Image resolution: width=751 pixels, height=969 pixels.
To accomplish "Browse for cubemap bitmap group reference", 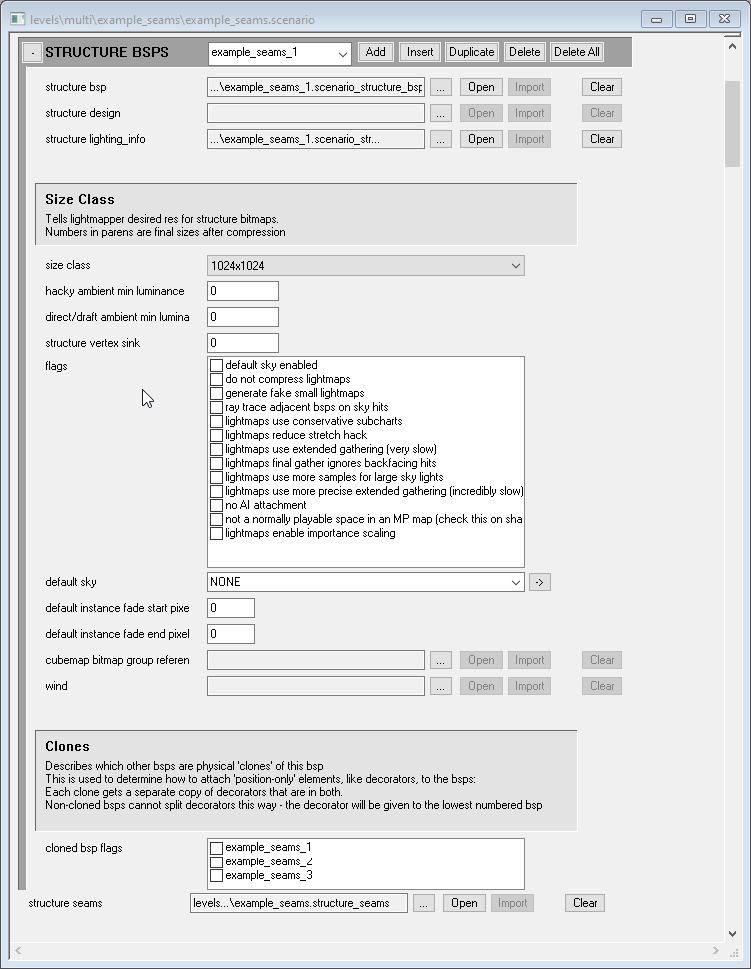I will tap(440, 660).
